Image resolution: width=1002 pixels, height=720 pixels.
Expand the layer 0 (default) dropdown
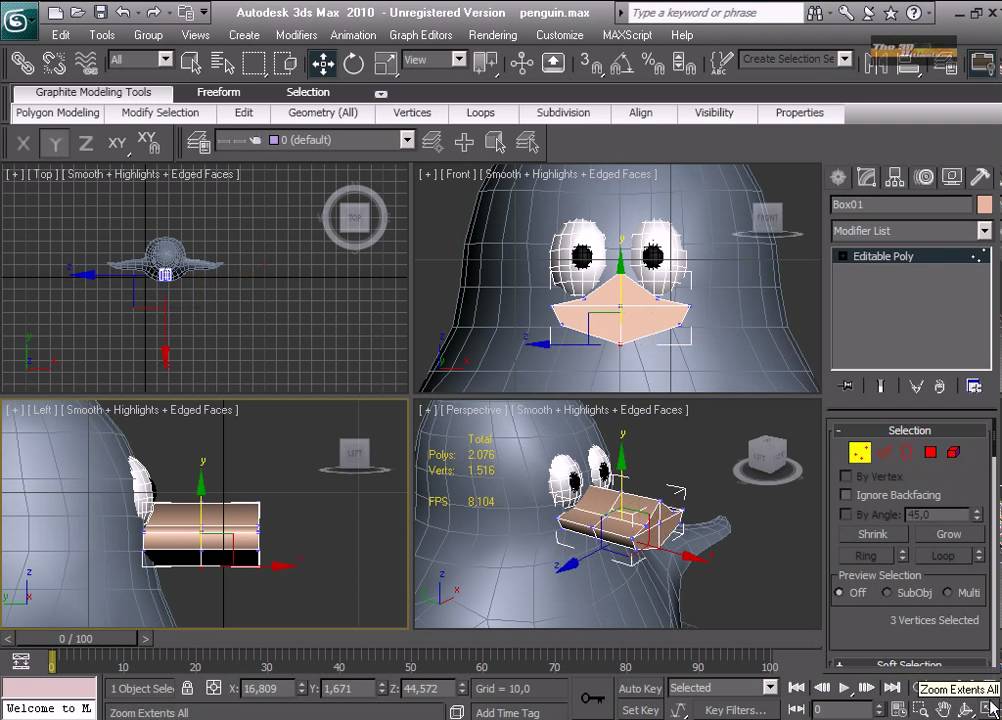coord(407,141)
